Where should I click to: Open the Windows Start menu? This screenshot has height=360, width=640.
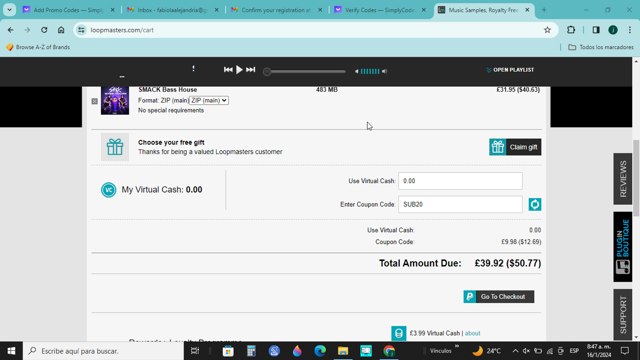[x=11, y=351]
